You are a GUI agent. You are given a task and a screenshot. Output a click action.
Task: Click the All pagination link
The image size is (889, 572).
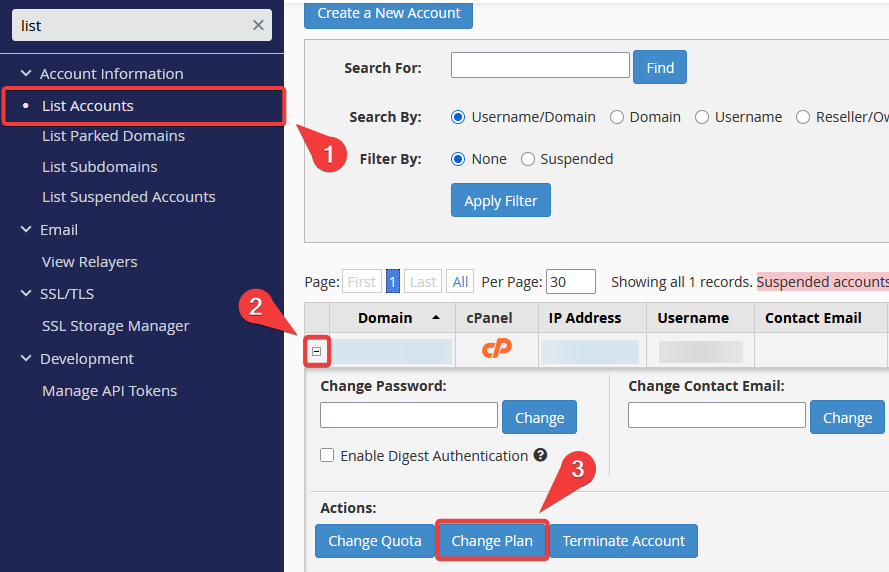tap(460, 282)
